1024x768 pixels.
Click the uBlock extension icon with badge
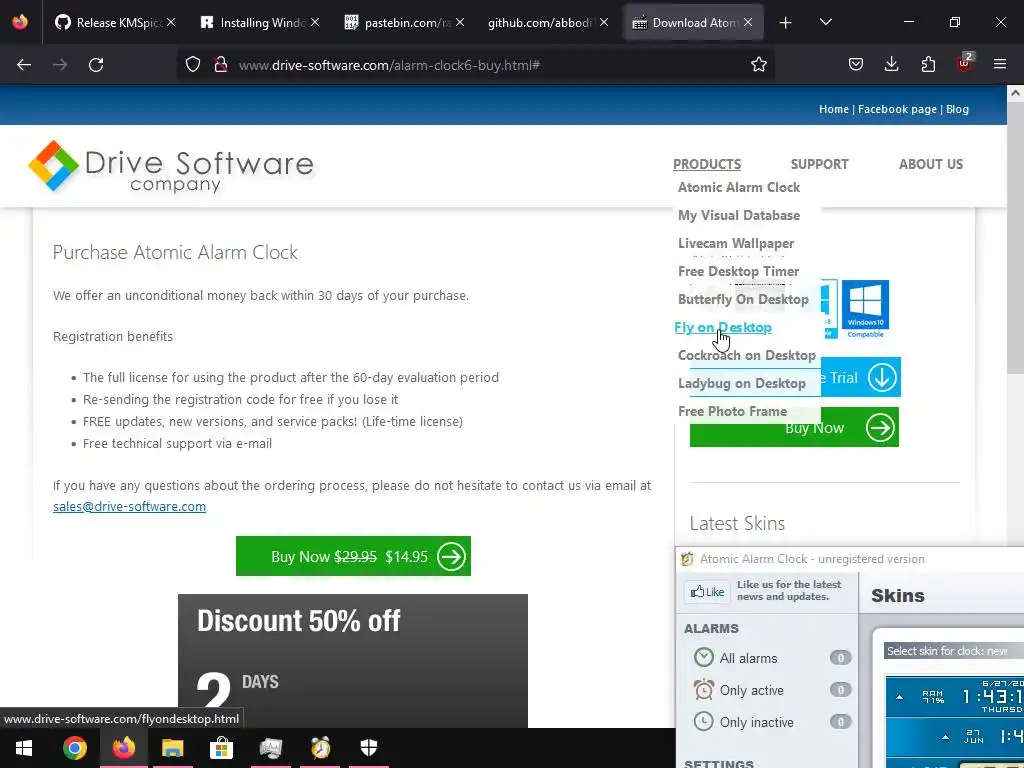(x=965, y=63)
